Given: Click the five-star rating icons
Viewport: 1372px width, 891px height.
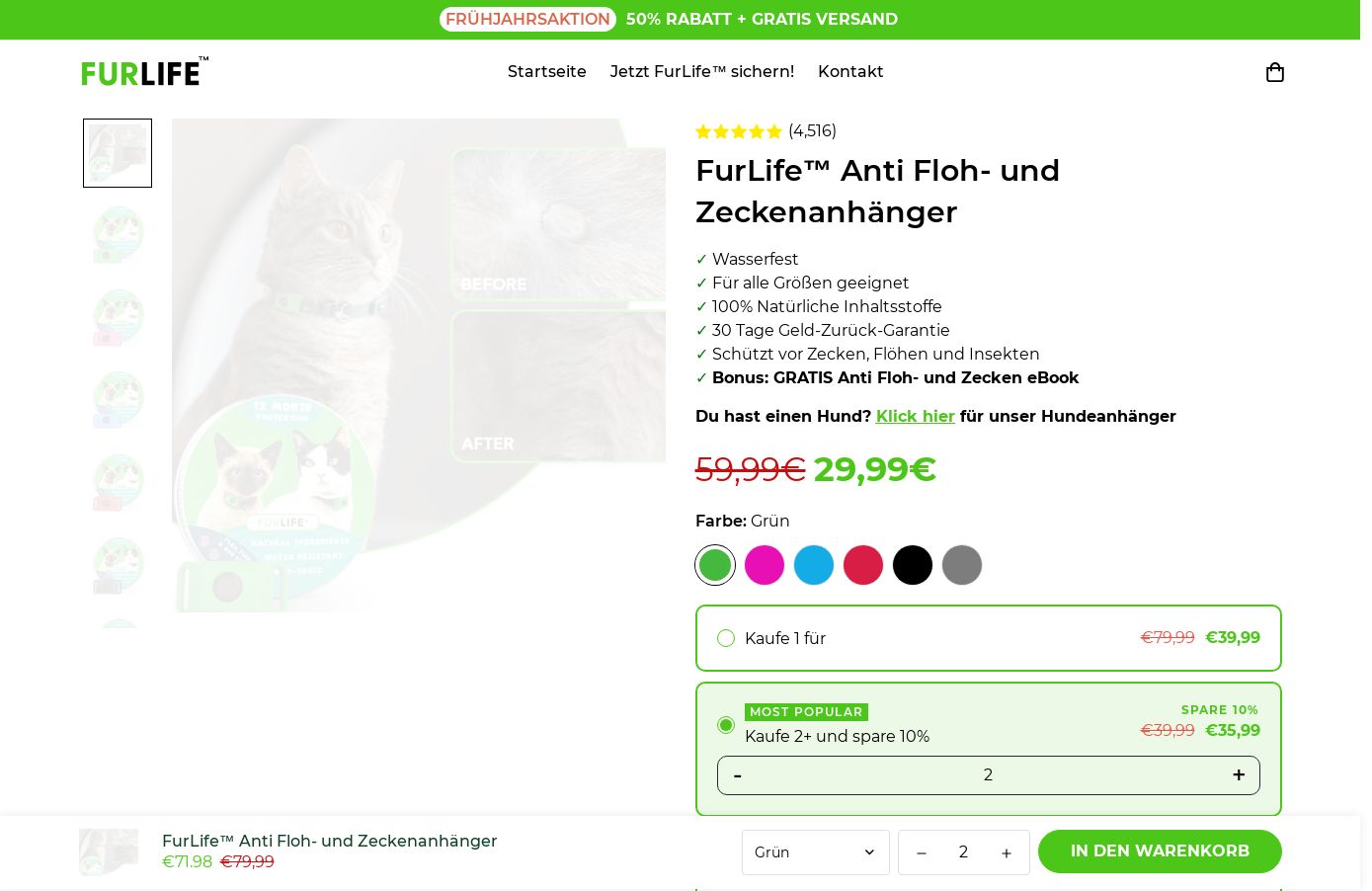Looking at the screenshot, I should tap(738, 131).
